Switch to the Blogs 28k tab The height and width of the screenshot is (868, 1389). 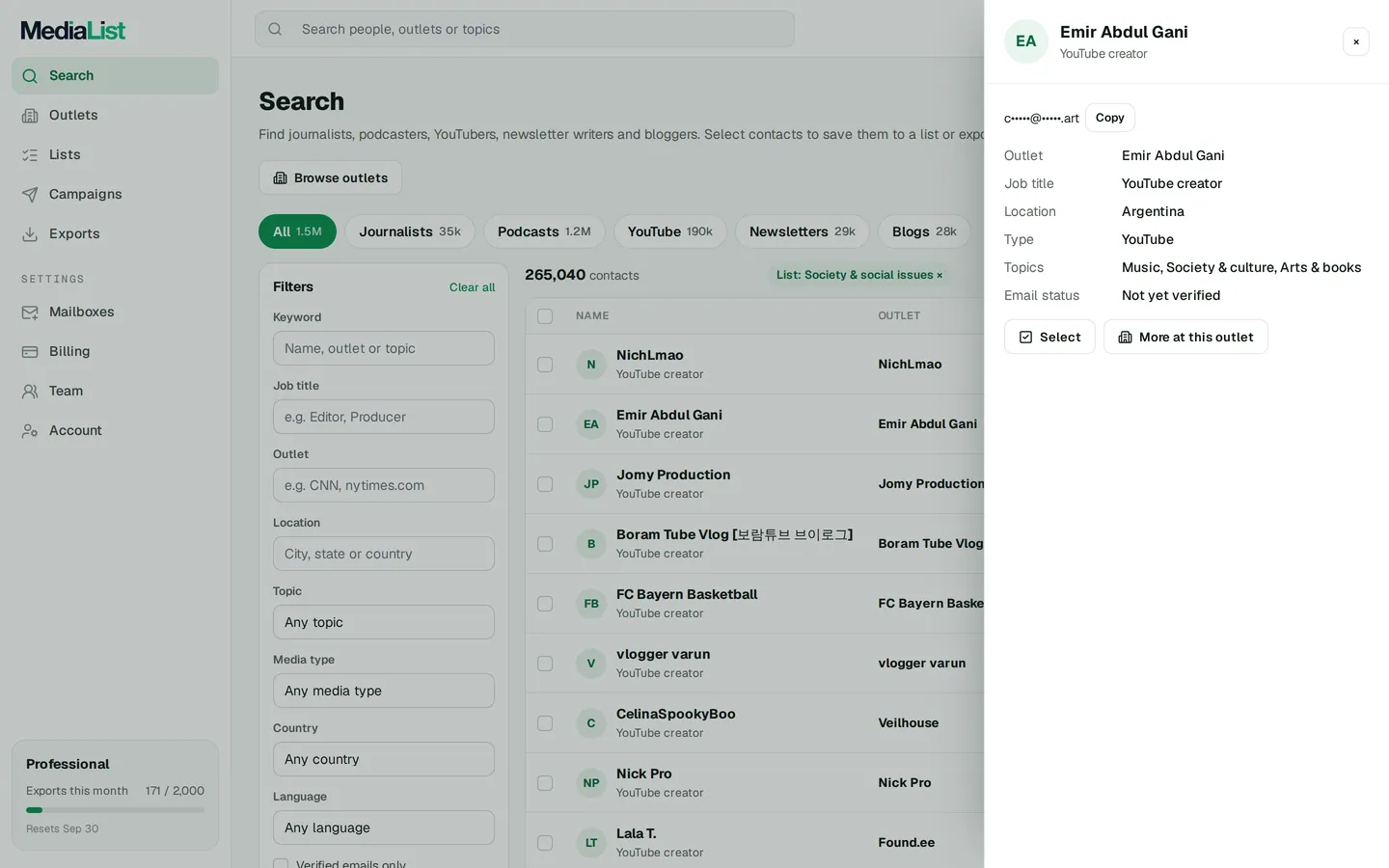(924, 231)
